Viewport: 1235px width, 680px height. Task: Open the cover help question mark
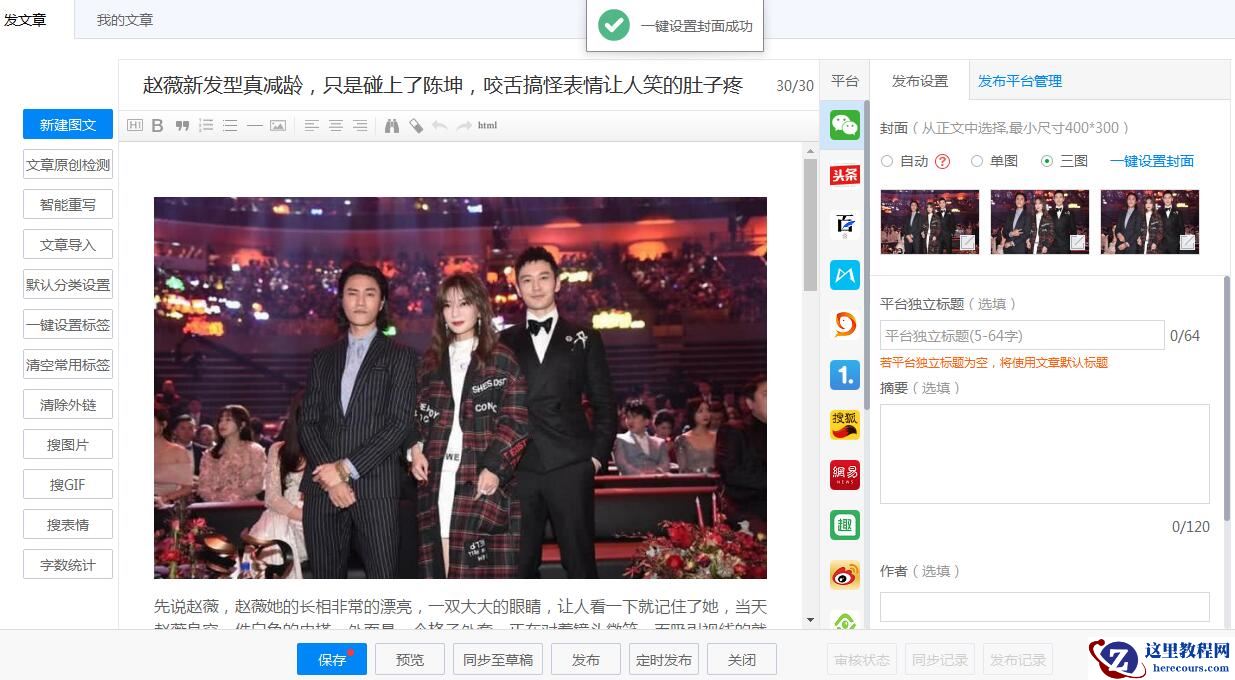942,161
